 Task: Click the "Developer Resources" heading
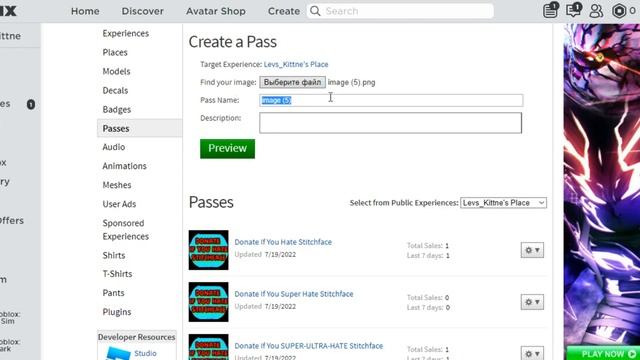[136, 337]
